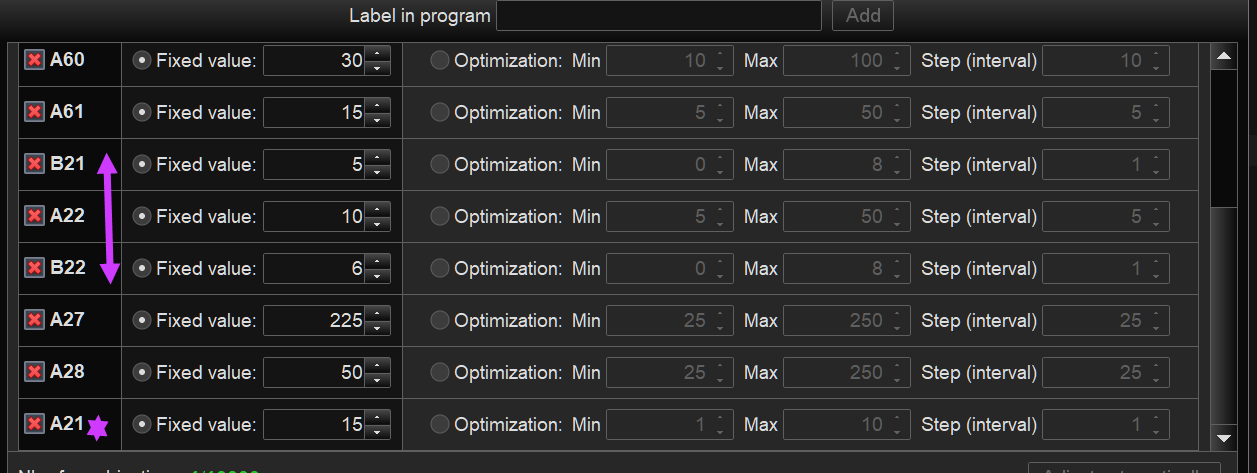Remove variable A22 using red X icon
This screenshot has width=1257, height=473.
[x=34, y=216]
